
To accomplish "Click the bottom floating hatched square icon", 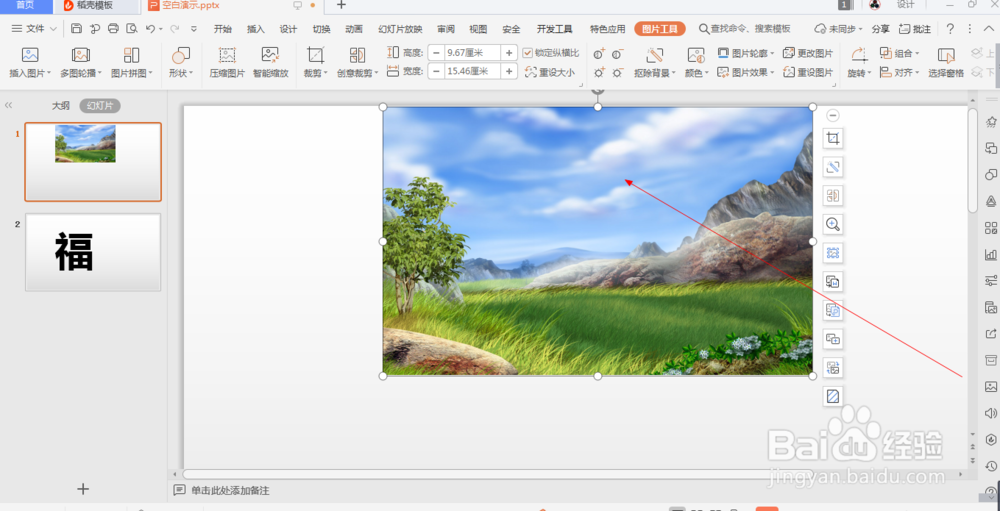I will click(x=833, y=396).
